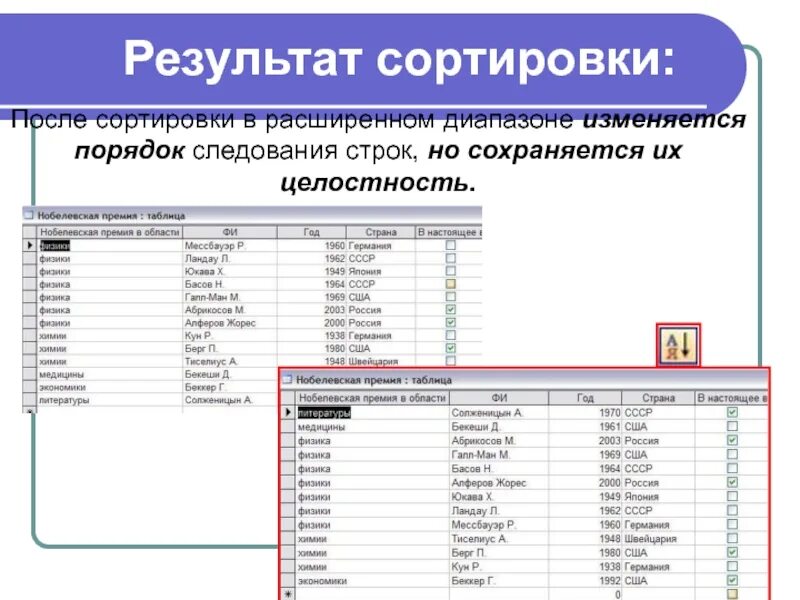Viewport: 800px width, 600px height.
Task: Select 'Нобелевская премия в области' header in front table
Action: [x=372, y=397]
